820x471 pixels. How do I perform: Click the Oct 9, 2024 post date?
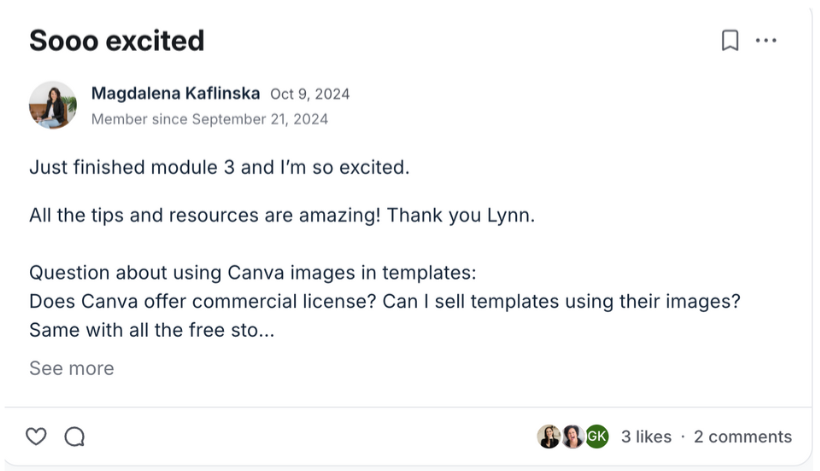(310, 94)
